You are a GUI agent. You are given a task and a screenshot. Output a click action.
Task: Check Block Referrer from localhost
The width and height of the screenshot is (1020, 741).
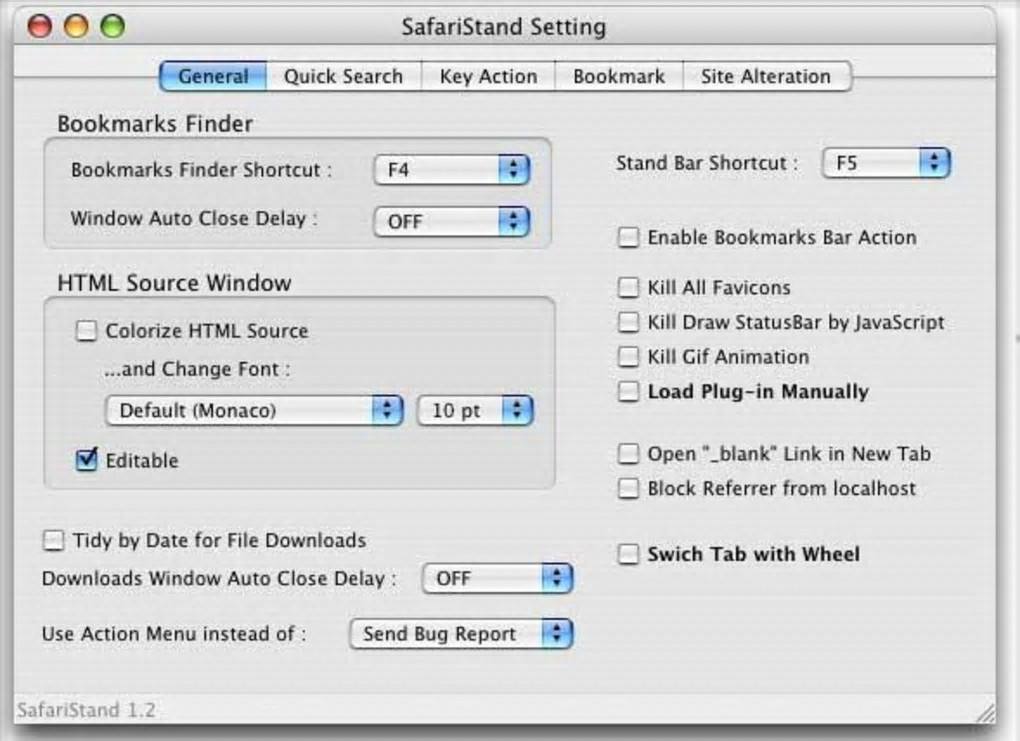[628, 489]
